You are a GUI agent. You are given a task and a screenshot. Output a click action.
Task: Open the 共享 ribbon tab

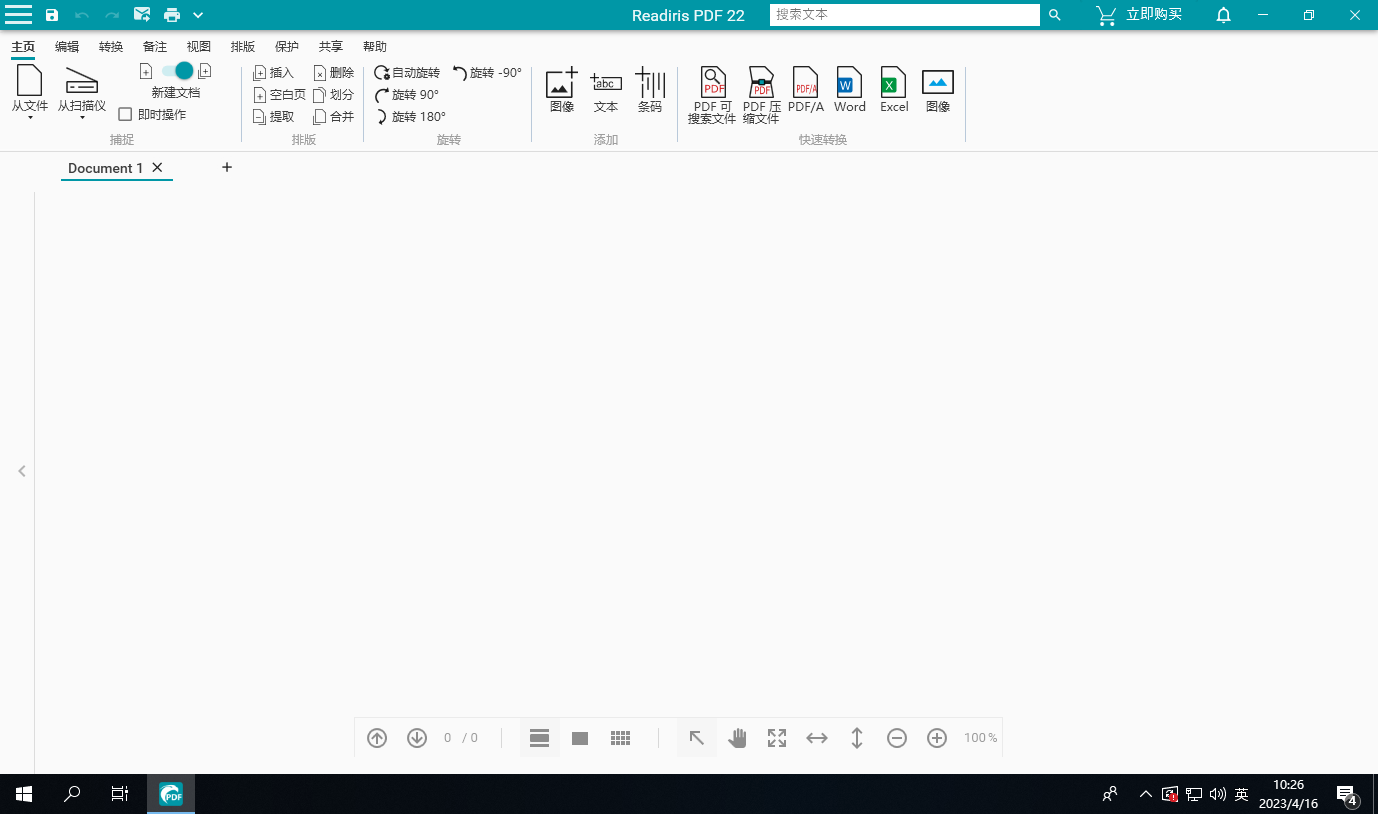pyautogui.click(x=331, y=46)
